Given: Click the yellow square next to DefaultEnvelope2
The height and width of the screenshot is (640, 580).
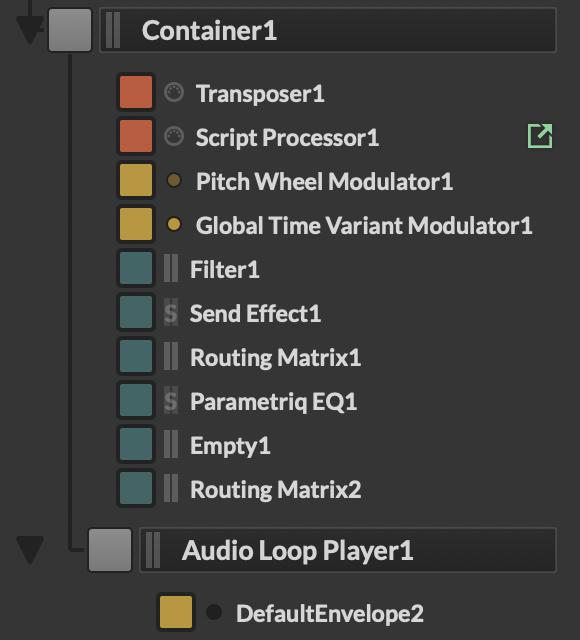Looking at the screenshot, I should click(176, 612).
